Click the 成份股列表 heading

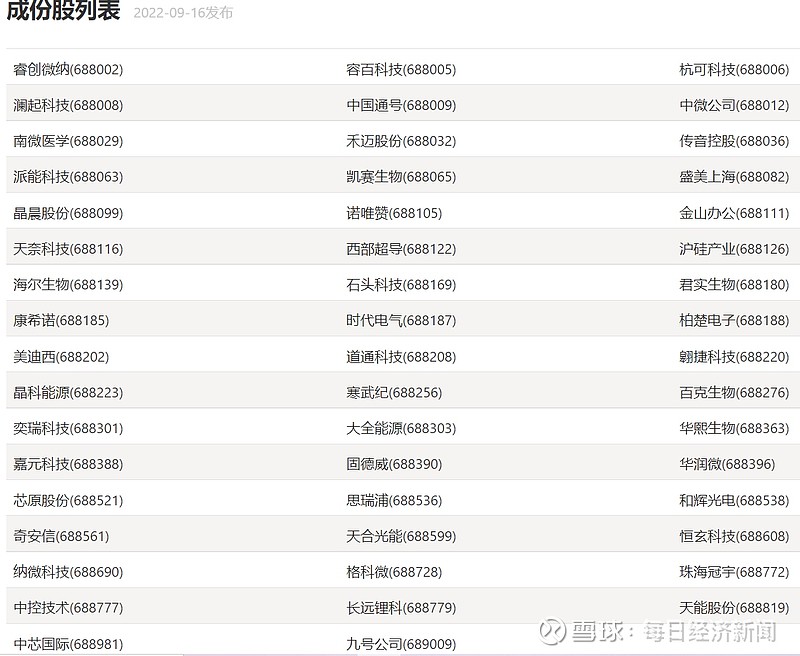63,10
